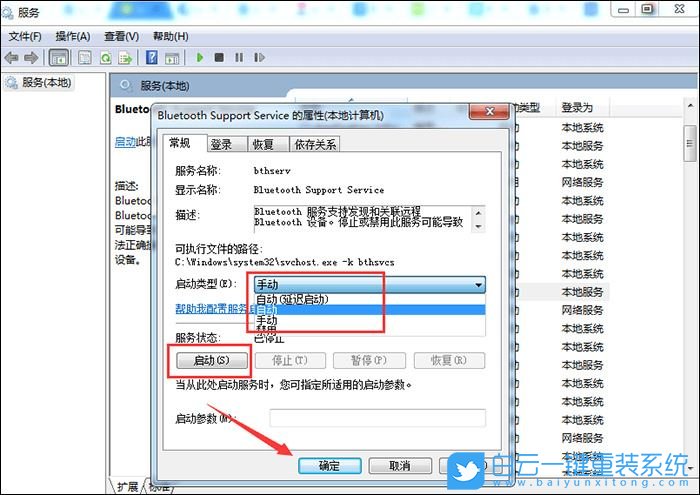Stop service with black square icon
Viewport: 700px width, 495px height.
tap(219, 58)
